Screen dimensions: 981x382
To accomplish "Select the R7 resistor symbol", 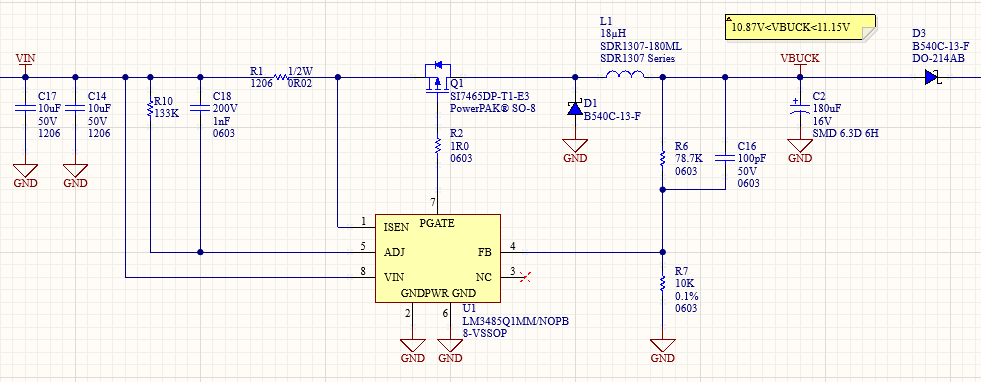I will pyautogui.click(x=663, y=284).
